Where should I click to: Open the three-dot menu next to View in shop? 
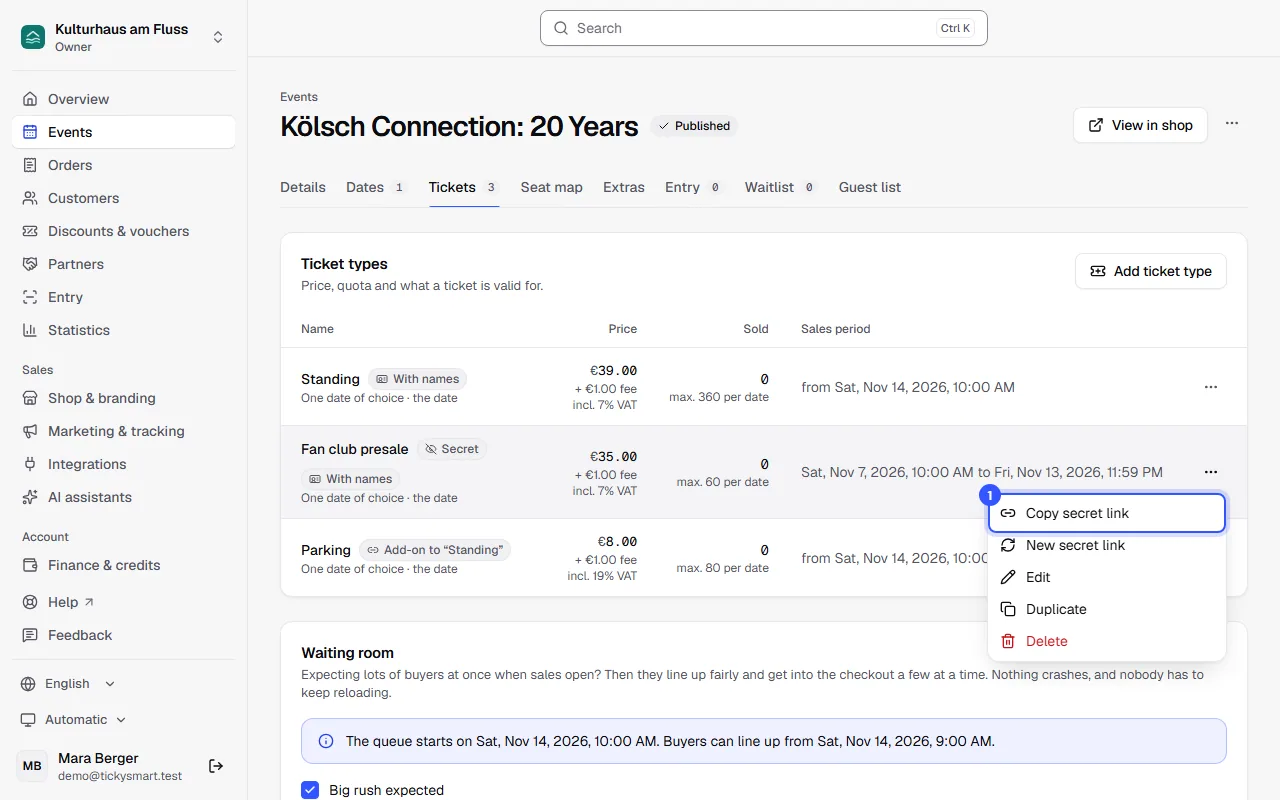tap(1232, 124)
